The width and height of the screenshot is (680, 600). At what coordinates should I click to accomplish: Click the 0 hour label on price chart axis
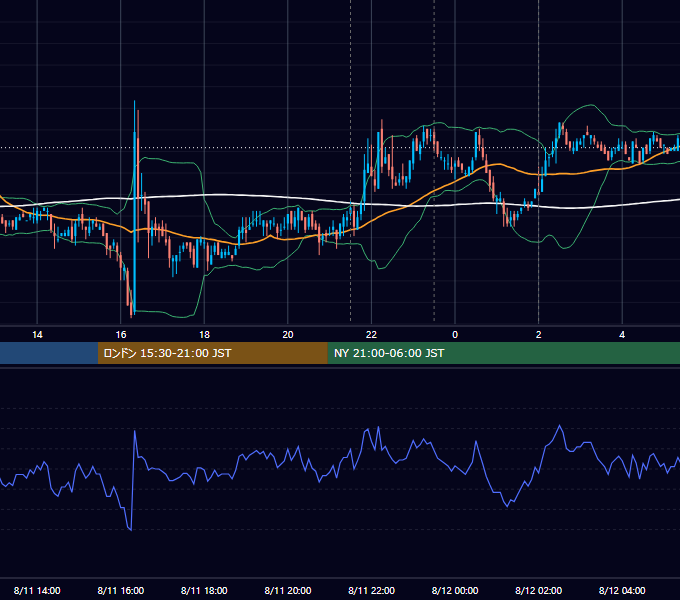(x=455, y=335)
